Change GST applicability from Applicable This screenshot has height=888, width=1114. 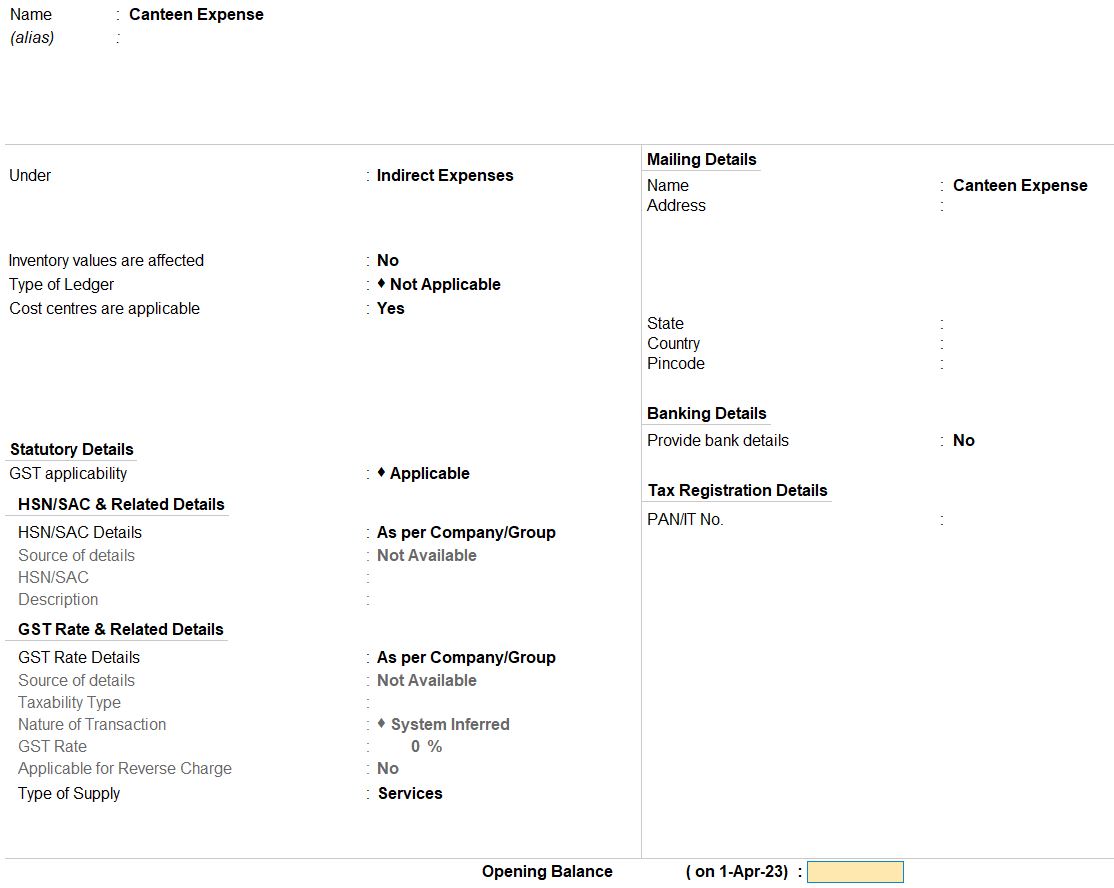tap(429, 474)
